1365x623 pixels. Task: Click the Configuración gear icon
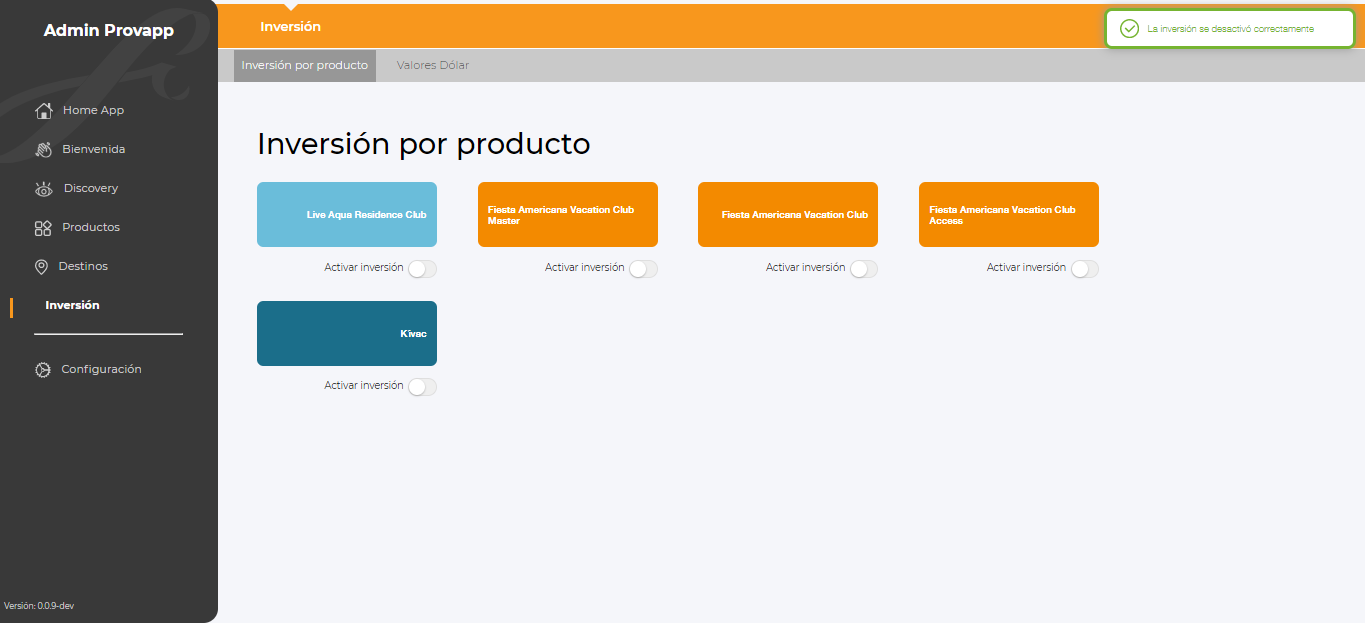(x=43, y=370)
